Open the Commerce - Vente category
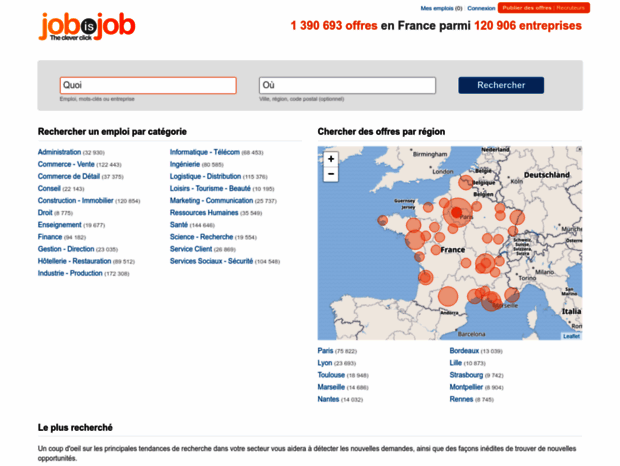The image size is (620, 466). point(66,164)
